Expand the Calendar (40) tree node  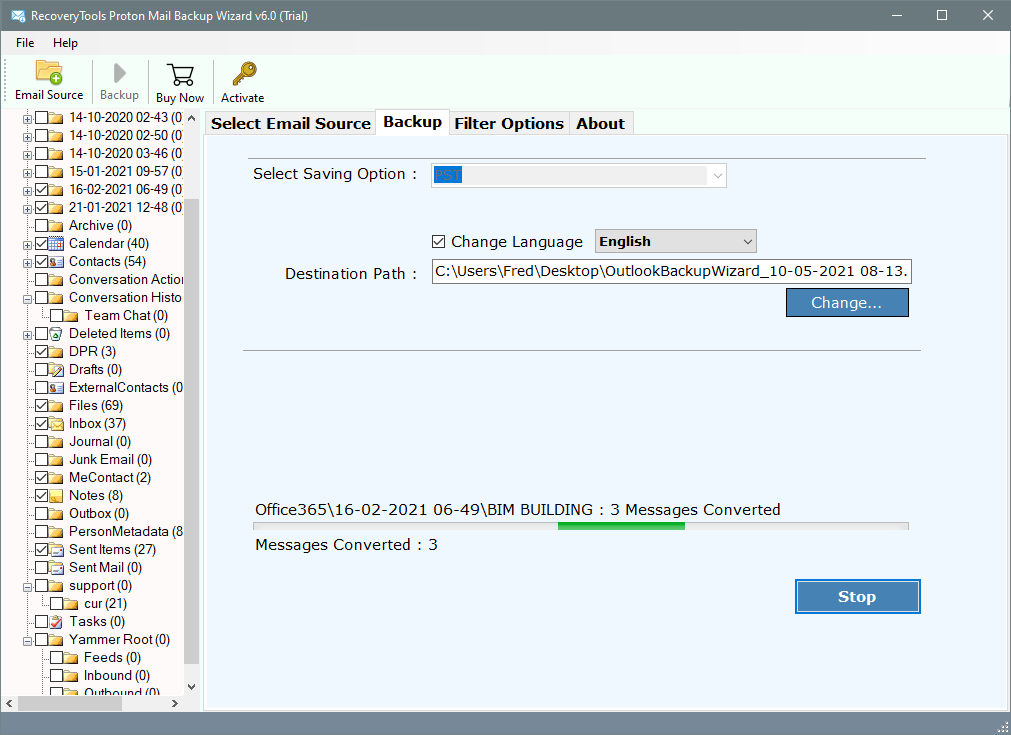pos(27,245)
